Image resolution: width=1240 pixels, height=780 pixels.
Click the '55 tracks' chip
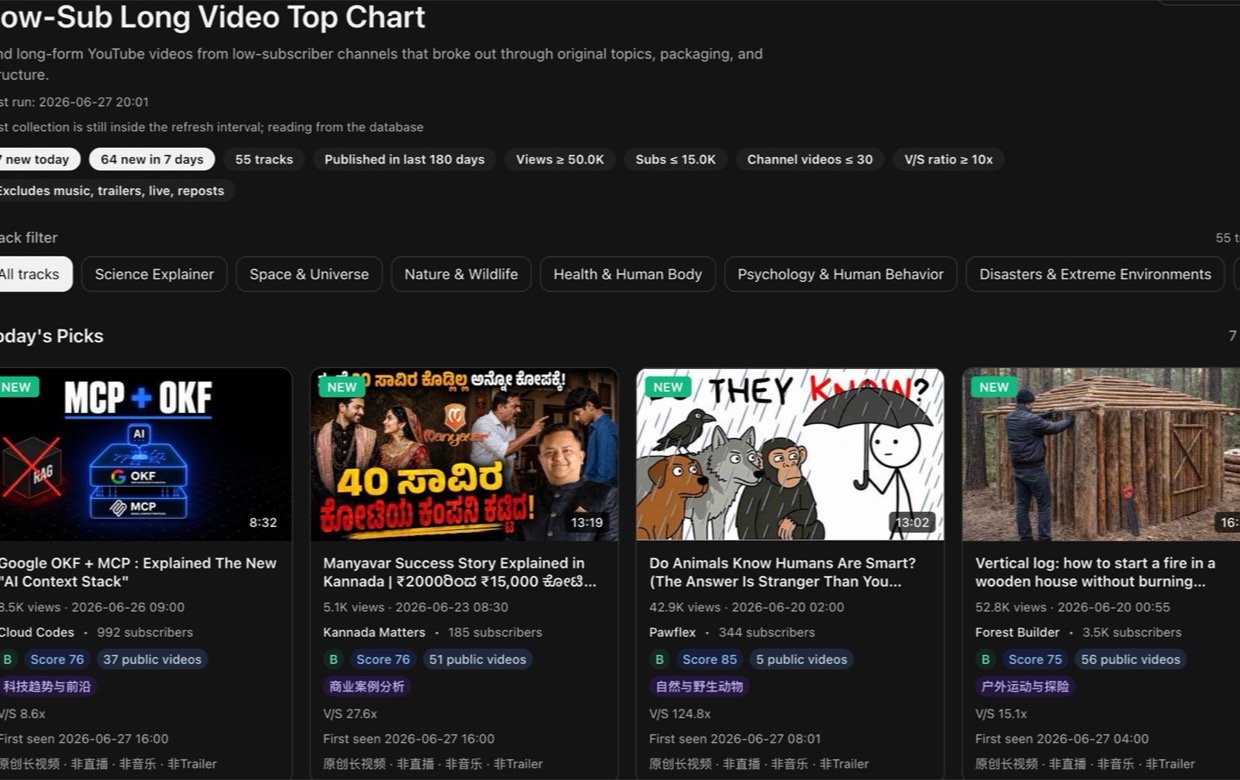264,159
